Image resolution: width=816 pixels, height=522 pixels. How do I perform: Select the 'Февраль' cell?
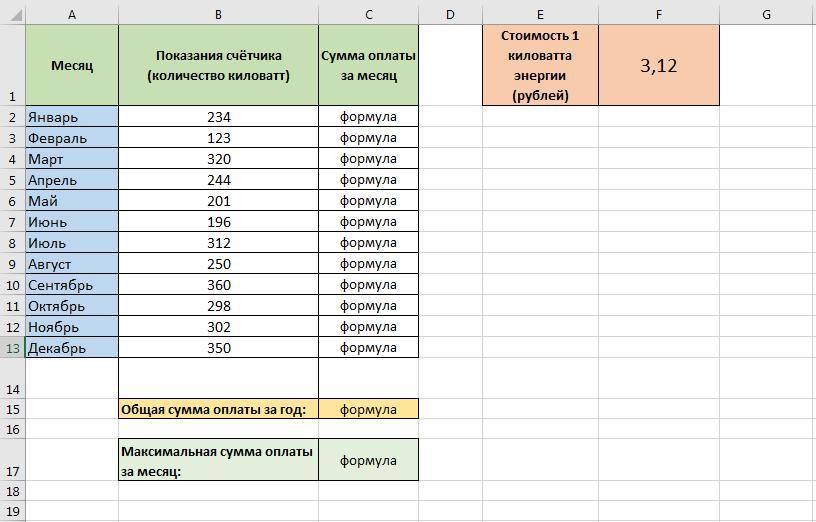point(72,138)
